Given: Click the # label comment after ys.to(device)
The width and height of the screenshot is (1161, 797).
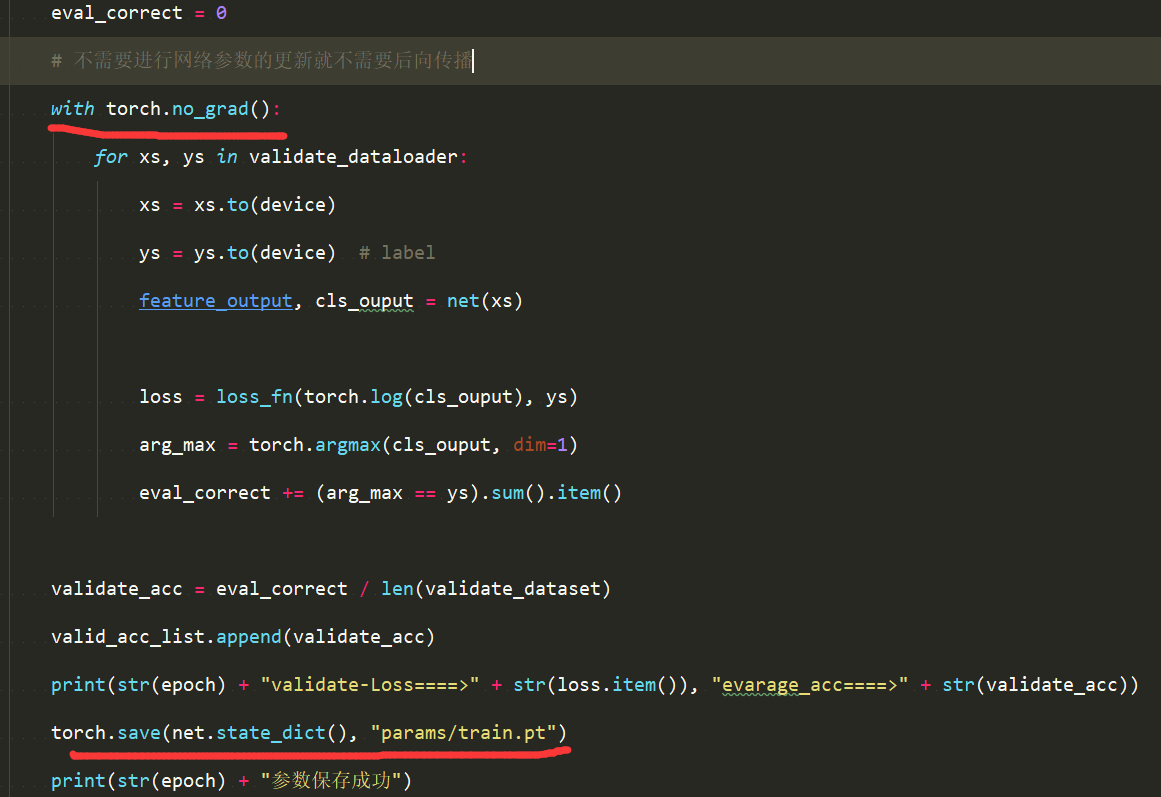Looking at the screenshot, I should 397,252.
